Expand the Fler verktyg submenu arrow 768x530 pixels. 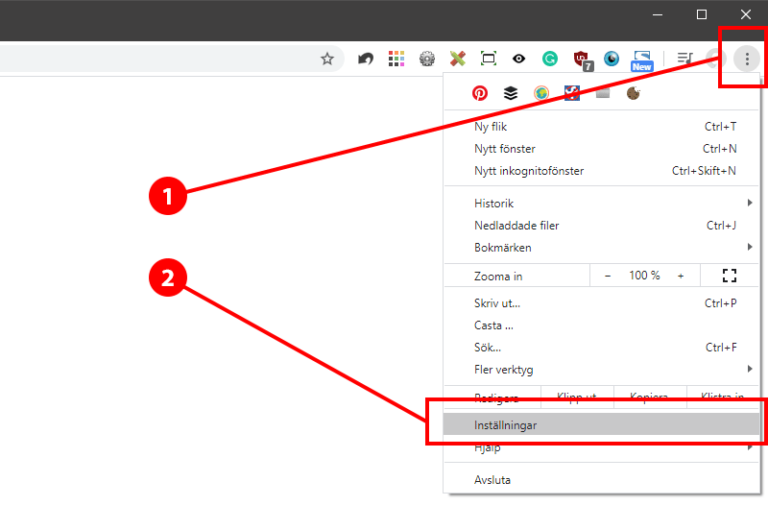click(x=749, y=369)
